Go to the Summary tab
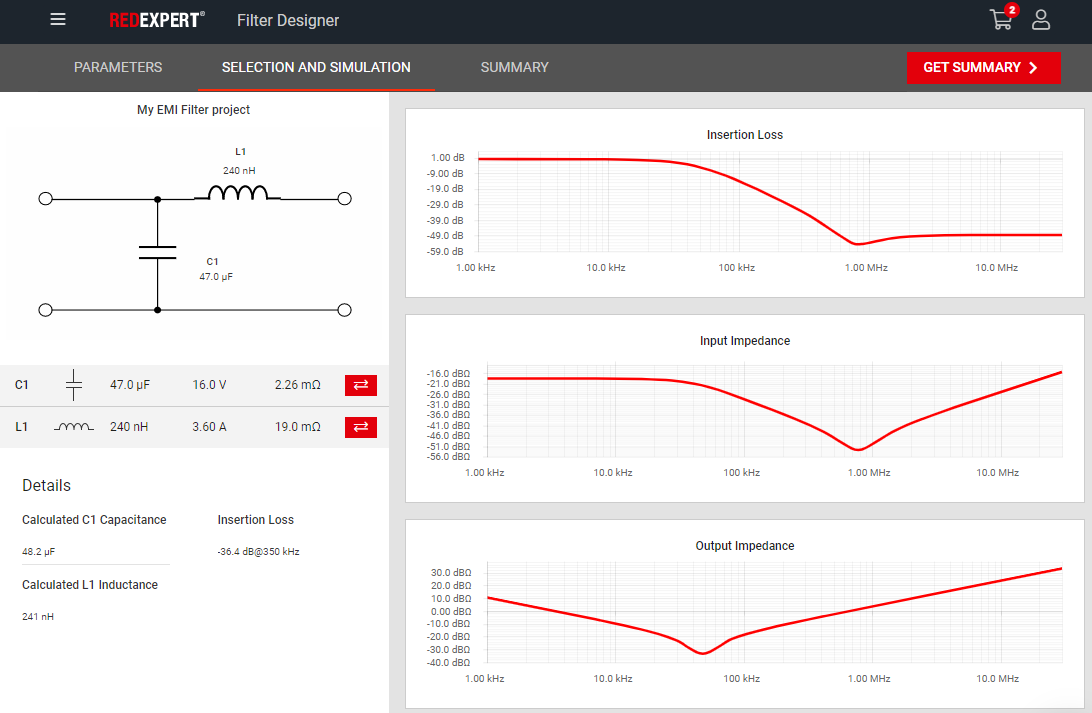Screen dimensions: 1092x713 514,67
